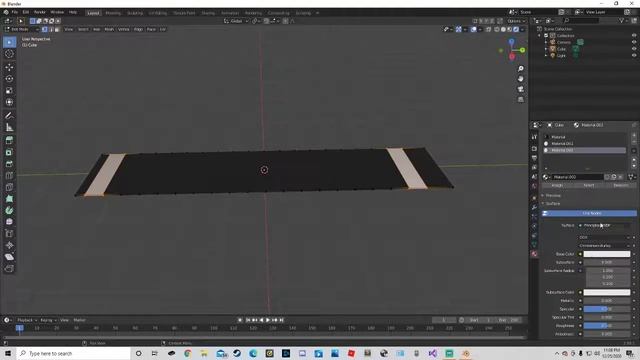This screenshot has height=360, width=640.
Task: Hide the Cube object in outliner
Action: [634, 49]
